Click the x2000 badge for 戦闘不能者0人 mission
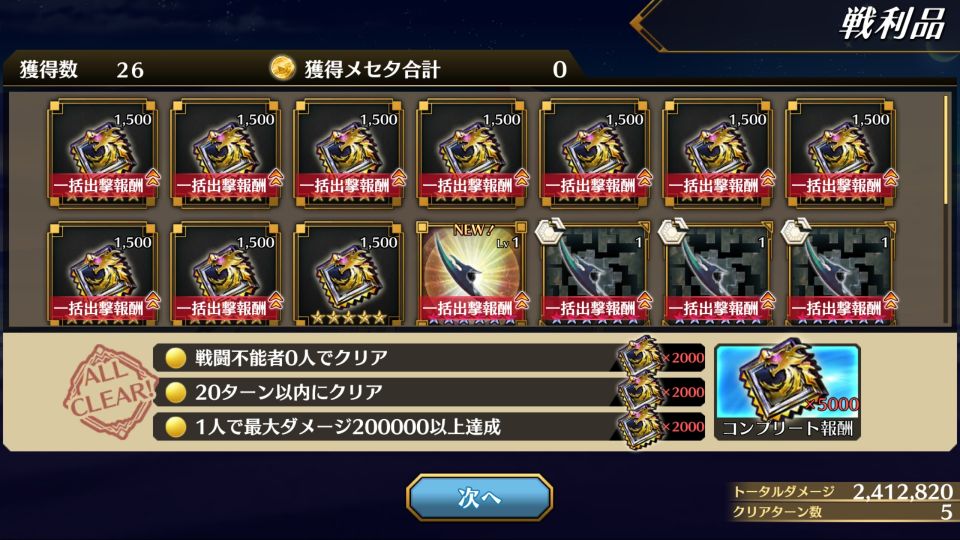This screenshot has width=960, height=540. 661,357
